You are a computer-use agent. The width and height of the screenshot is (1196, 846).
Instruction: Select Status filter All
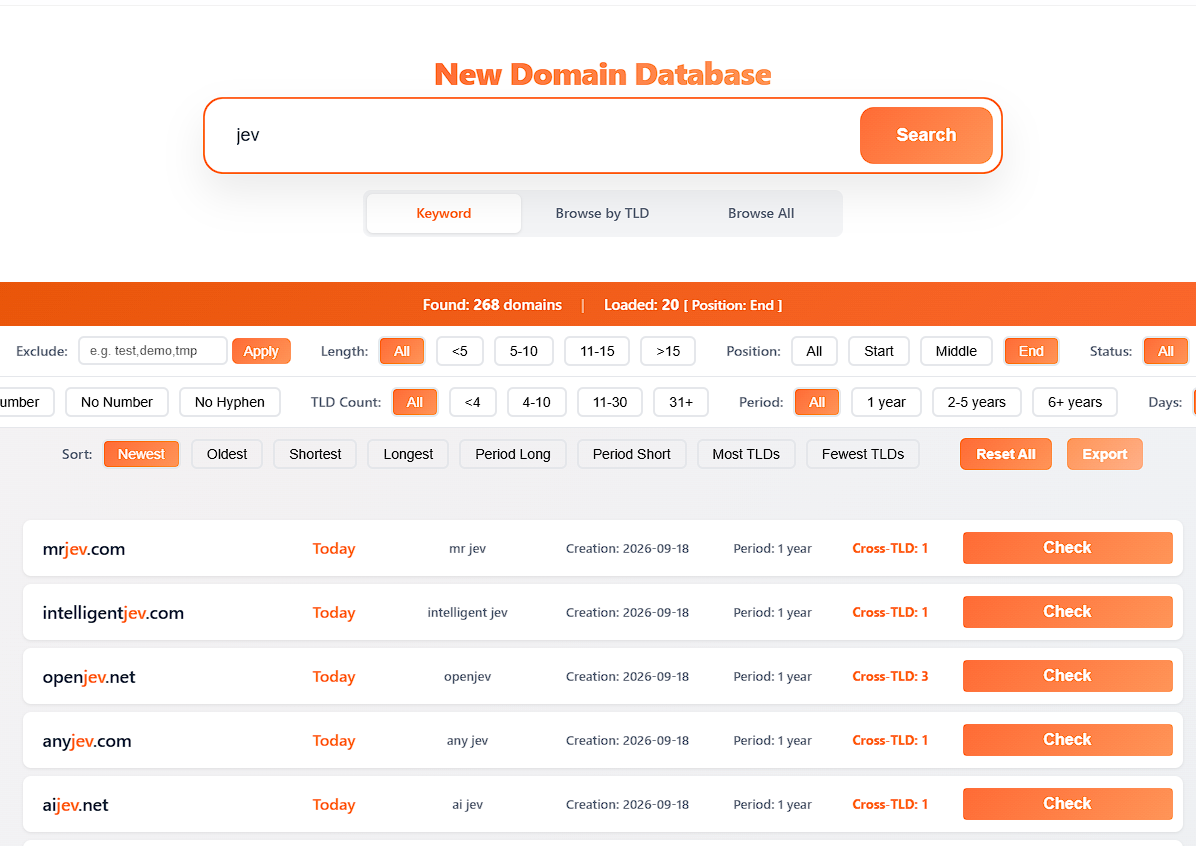[1165, 351]
